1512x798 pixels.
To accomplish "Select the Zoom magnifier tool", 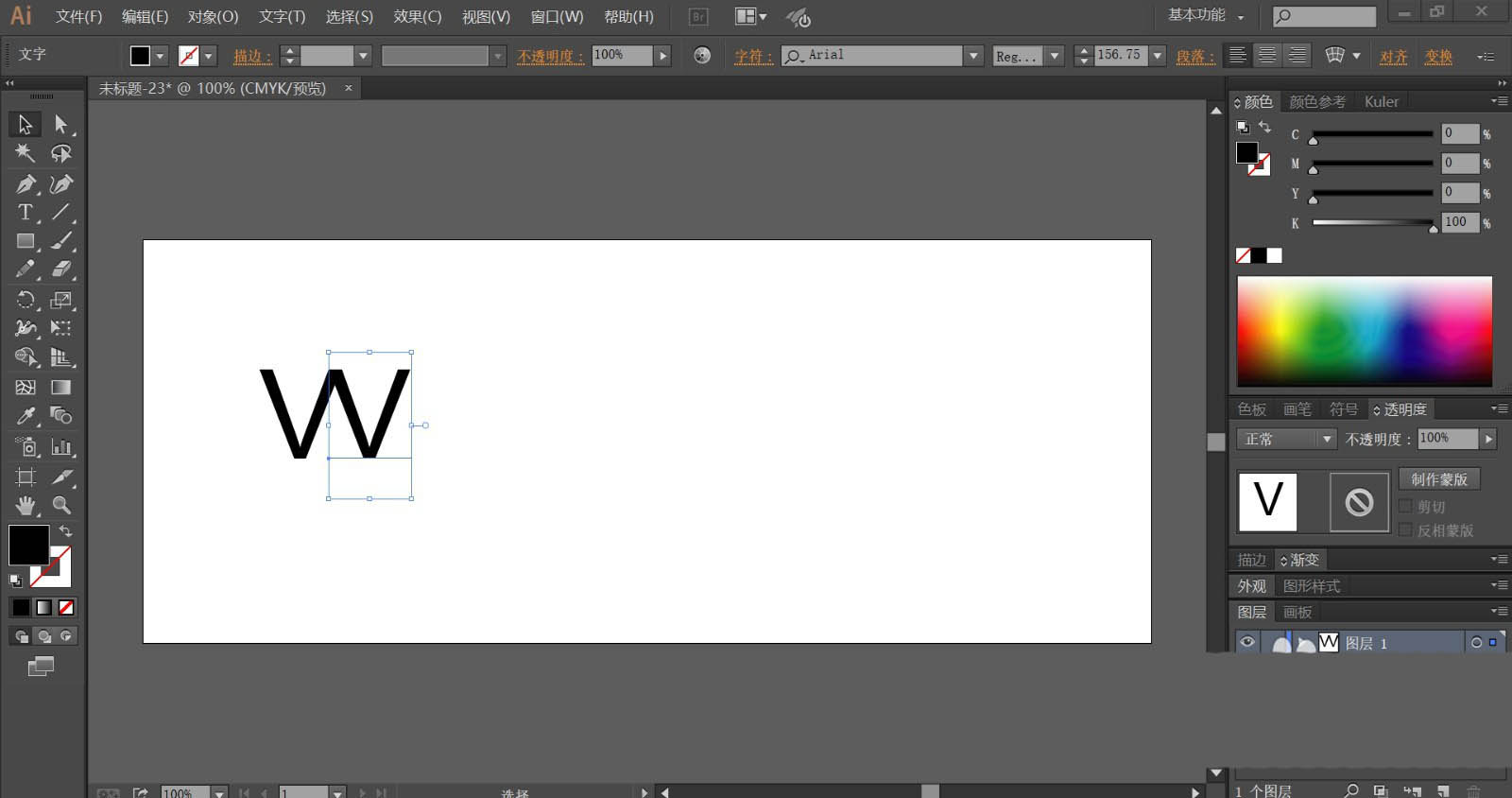I will (60, 505).
